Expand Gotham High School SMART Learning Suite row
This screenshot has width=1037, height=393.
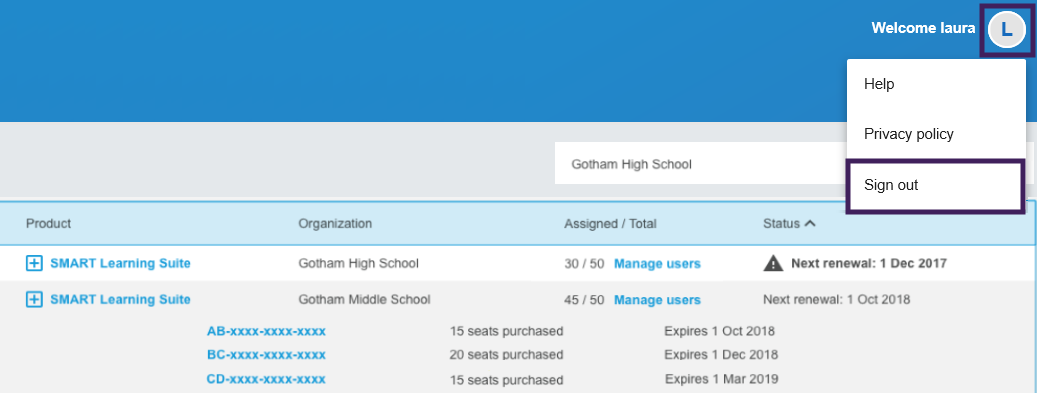coord(34,263)
